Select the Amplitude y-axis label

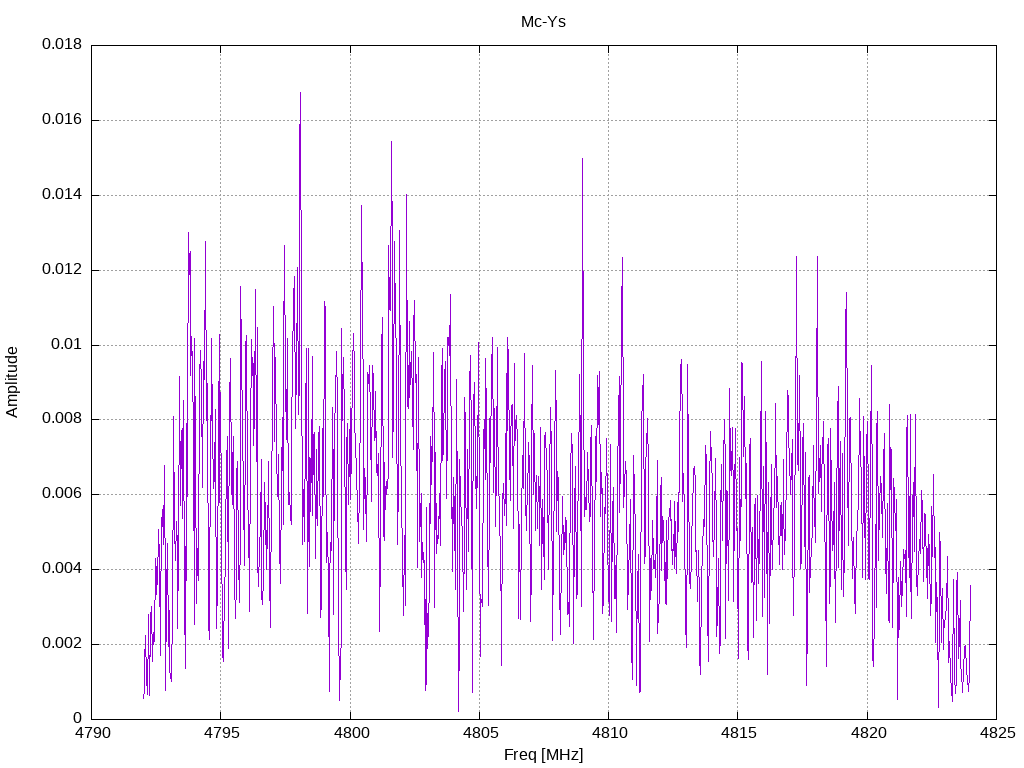click(12, 382)
